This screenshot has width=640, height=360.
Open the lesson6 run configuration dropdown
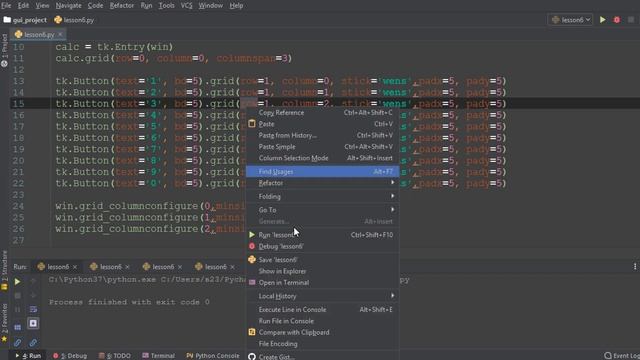(570, 20)
